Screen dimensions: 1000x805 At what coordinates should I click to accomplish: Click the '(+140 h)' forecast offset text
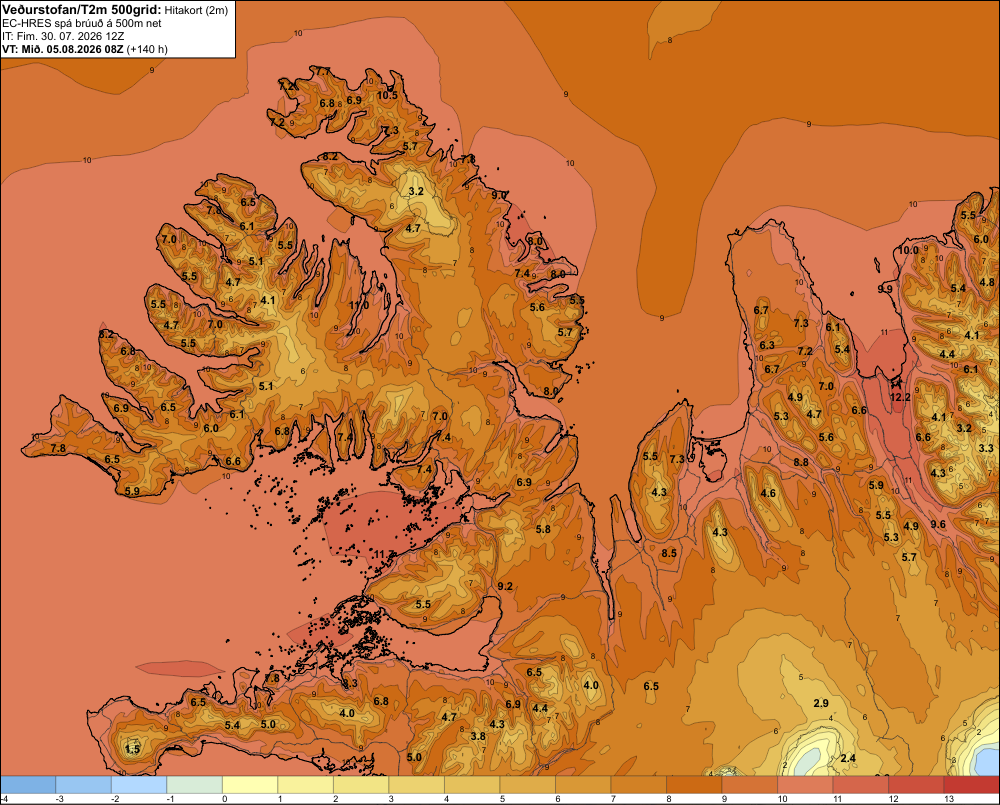(x=147, y=49)
